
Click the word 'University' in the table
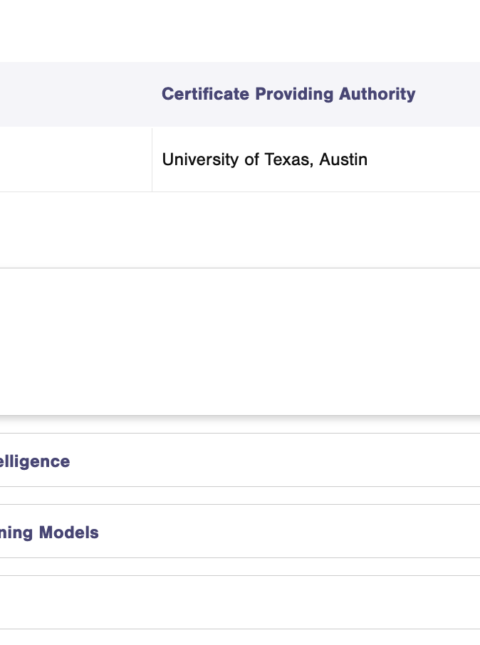tap(200, 160)
